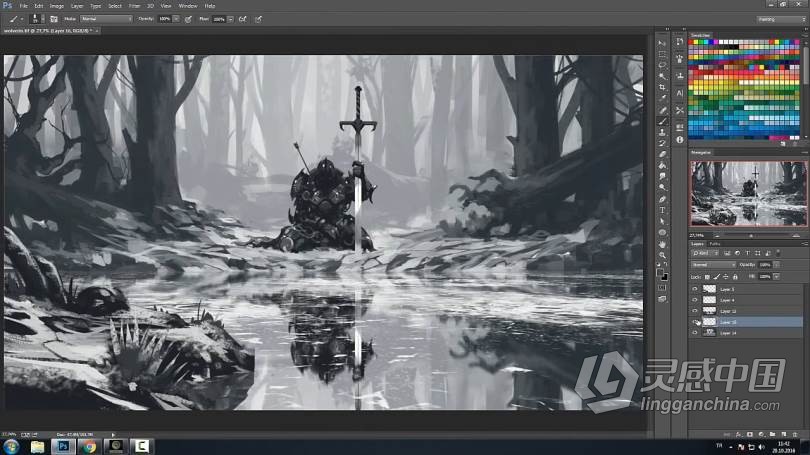The image size is (810, 455).
Task: Select the Ellipse shape tool
Action: [x=662, y=233]
